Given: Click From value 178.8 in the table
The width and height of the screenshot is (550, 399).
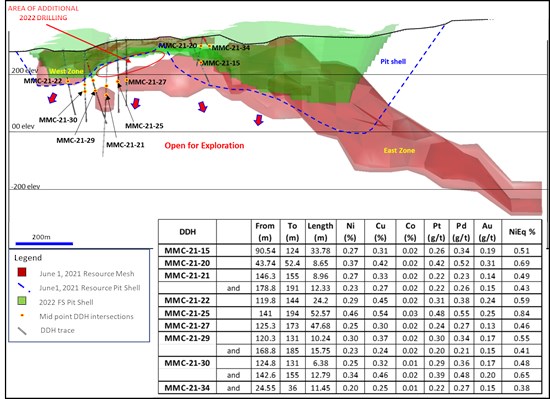Looking at the screenshot, I should pyautogui.click(x=265, y=288).
